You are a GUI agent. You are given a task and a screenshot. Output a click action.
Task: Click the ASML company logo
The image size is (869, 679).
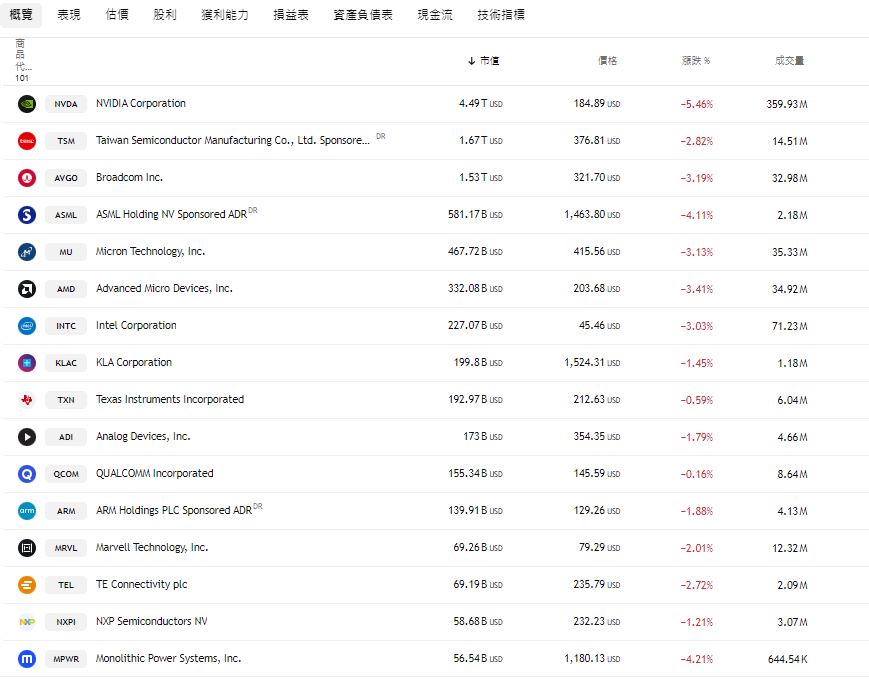[27, 215]
